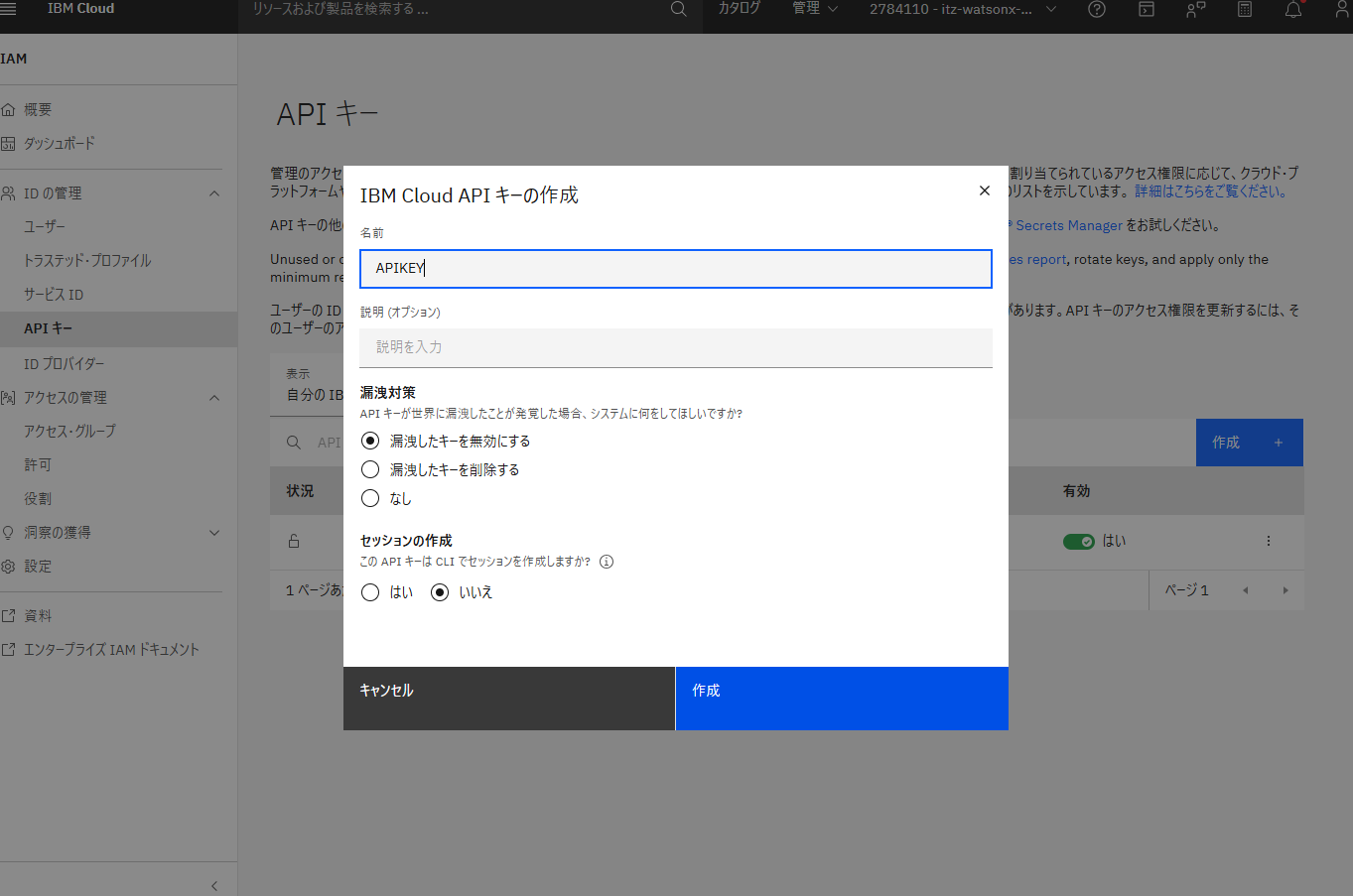Open the account switcher 2784110 dropdown
The image size is (1353, 896).
point(963,9)
